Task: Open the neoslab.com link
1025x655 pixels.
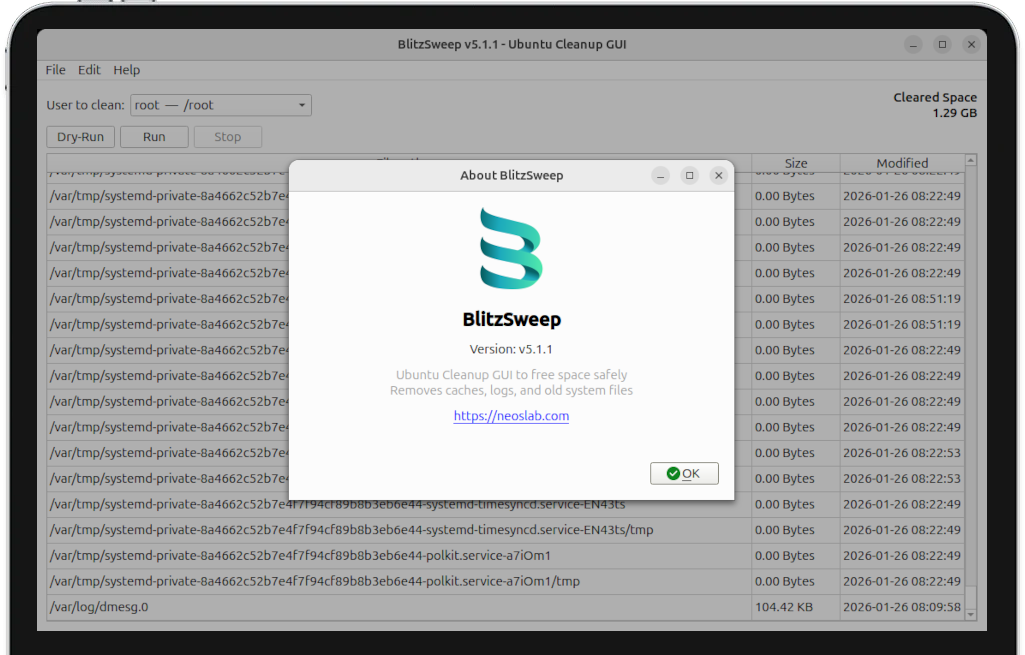Action: (x=511, y=415)
